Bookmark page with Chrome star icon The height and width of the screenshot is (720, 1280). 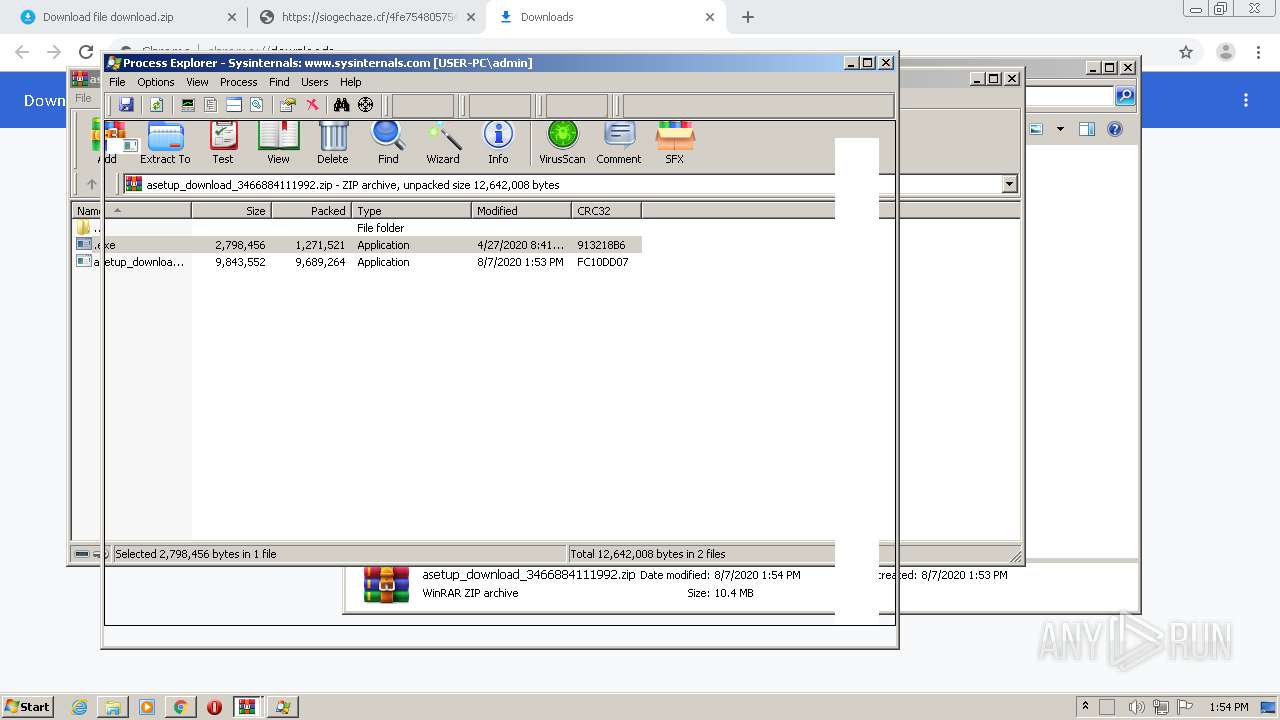(1186, 52)
